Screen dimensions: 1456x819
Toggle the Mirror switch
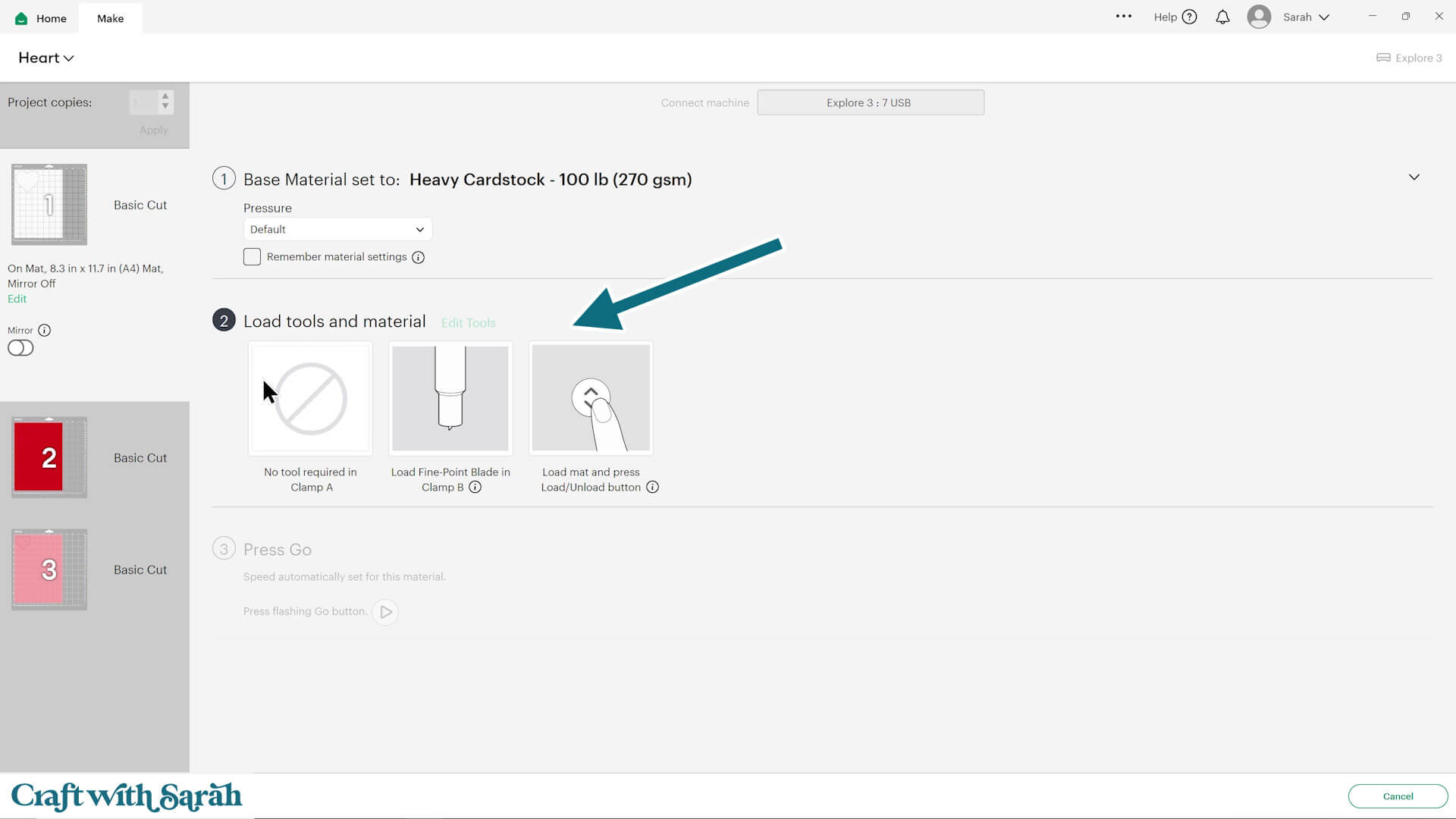[x=20, y=348]
